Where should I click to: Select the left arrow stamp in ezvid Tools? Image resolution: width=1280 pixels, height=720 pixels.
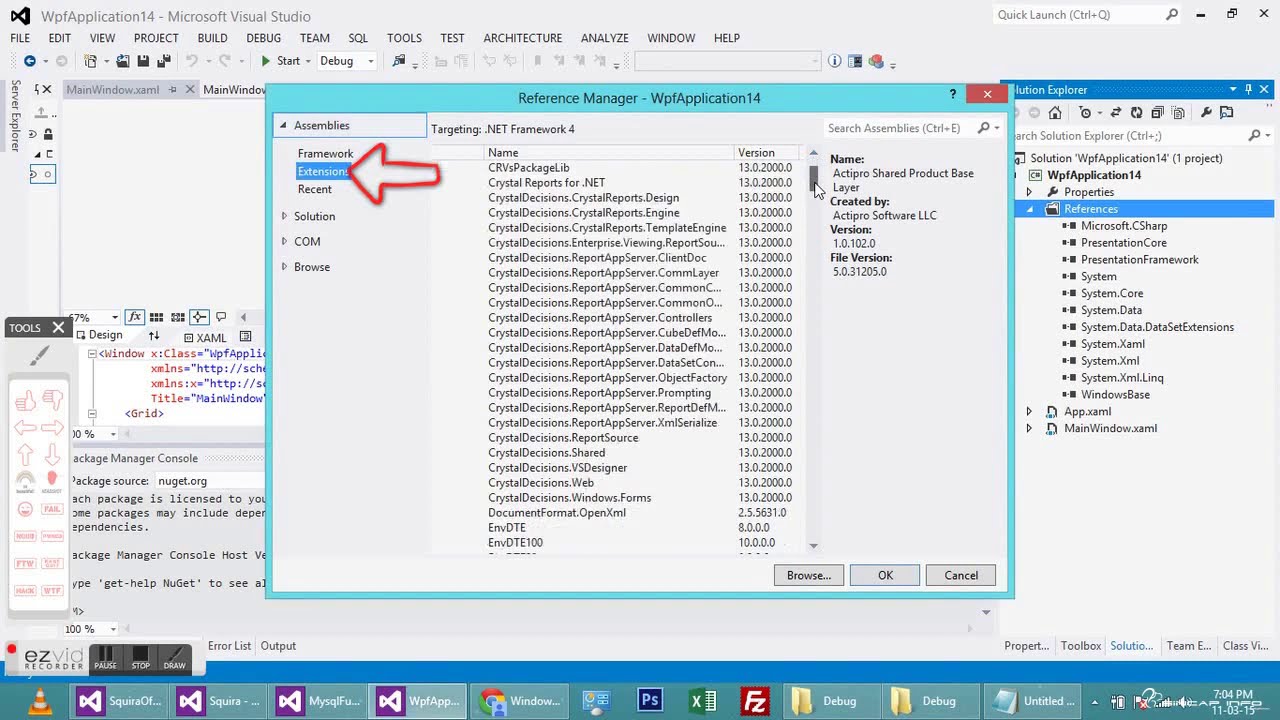(26, 428)
